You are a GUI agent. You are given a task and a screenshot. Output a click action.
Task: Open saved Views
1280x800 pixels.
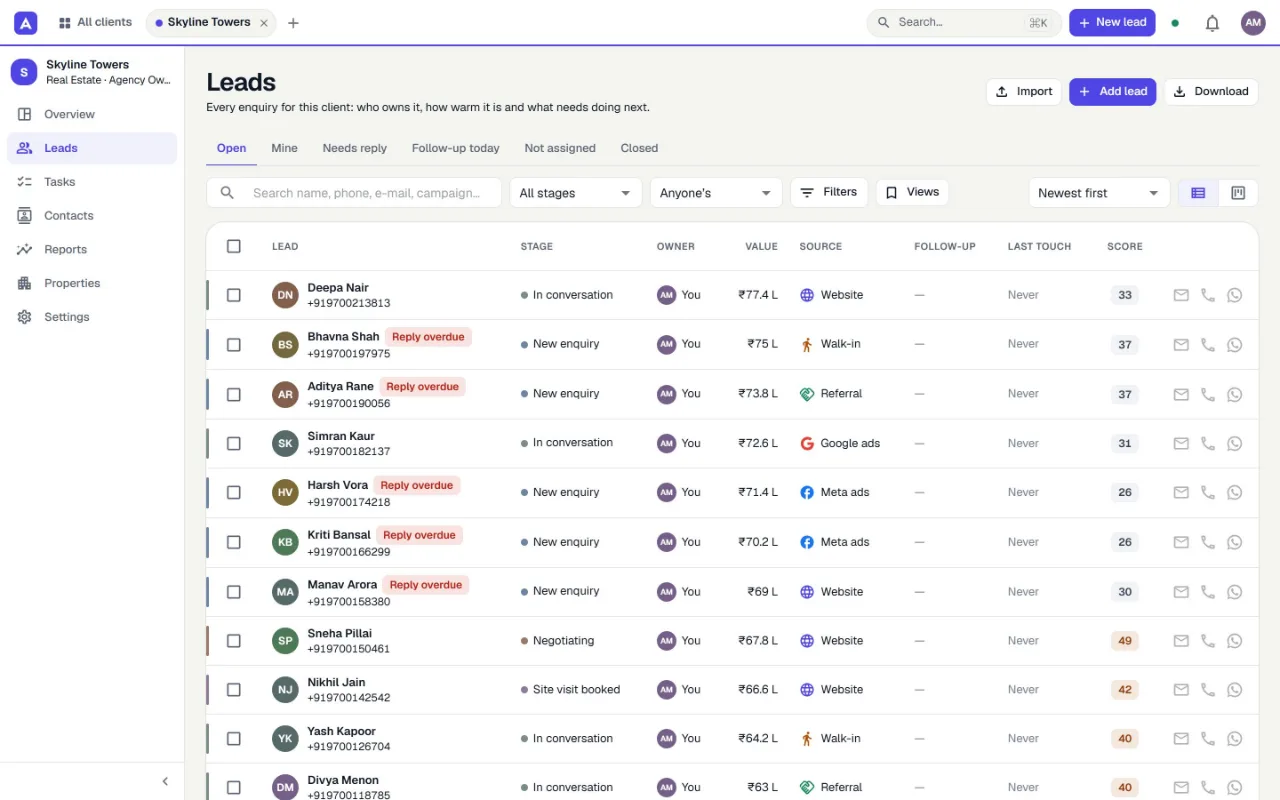[x=912, y=192]
